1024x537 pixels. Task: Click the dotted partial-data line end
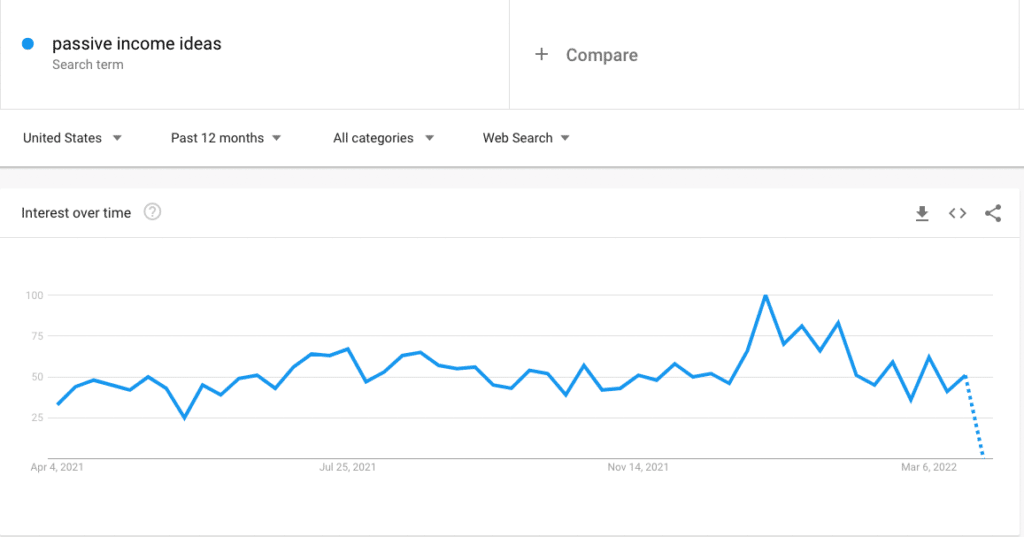pos(982,455)
